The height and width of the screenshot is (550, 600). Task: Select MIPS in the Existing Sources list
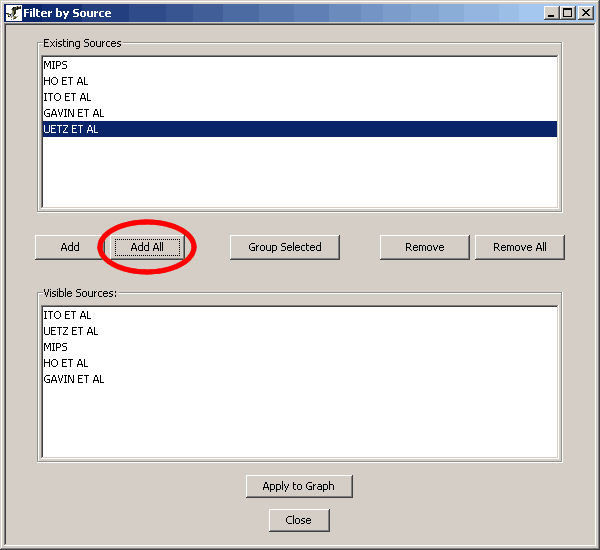tap(55, 65)
